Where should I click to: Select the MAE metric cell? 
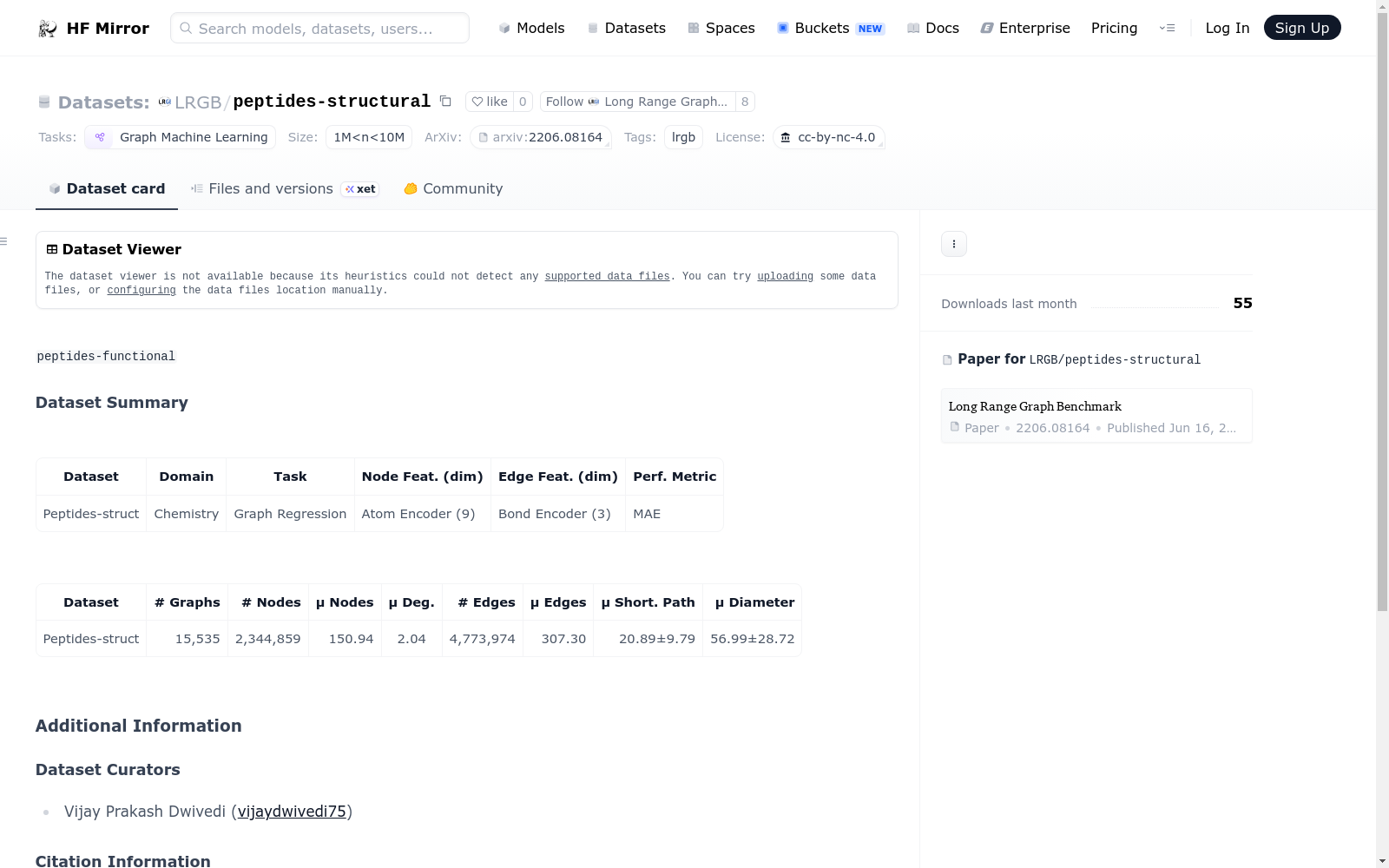(675, 514)
